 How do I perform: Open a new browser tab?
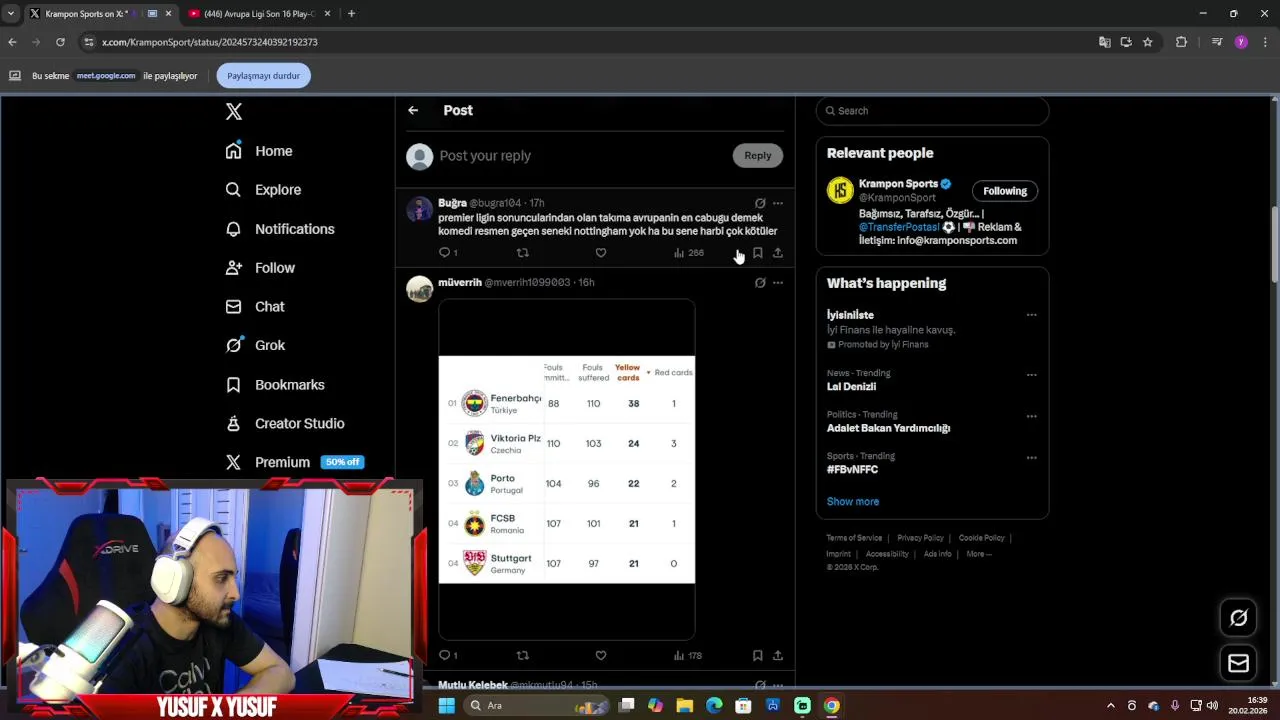pyautogui.click(x=351, y=14)
